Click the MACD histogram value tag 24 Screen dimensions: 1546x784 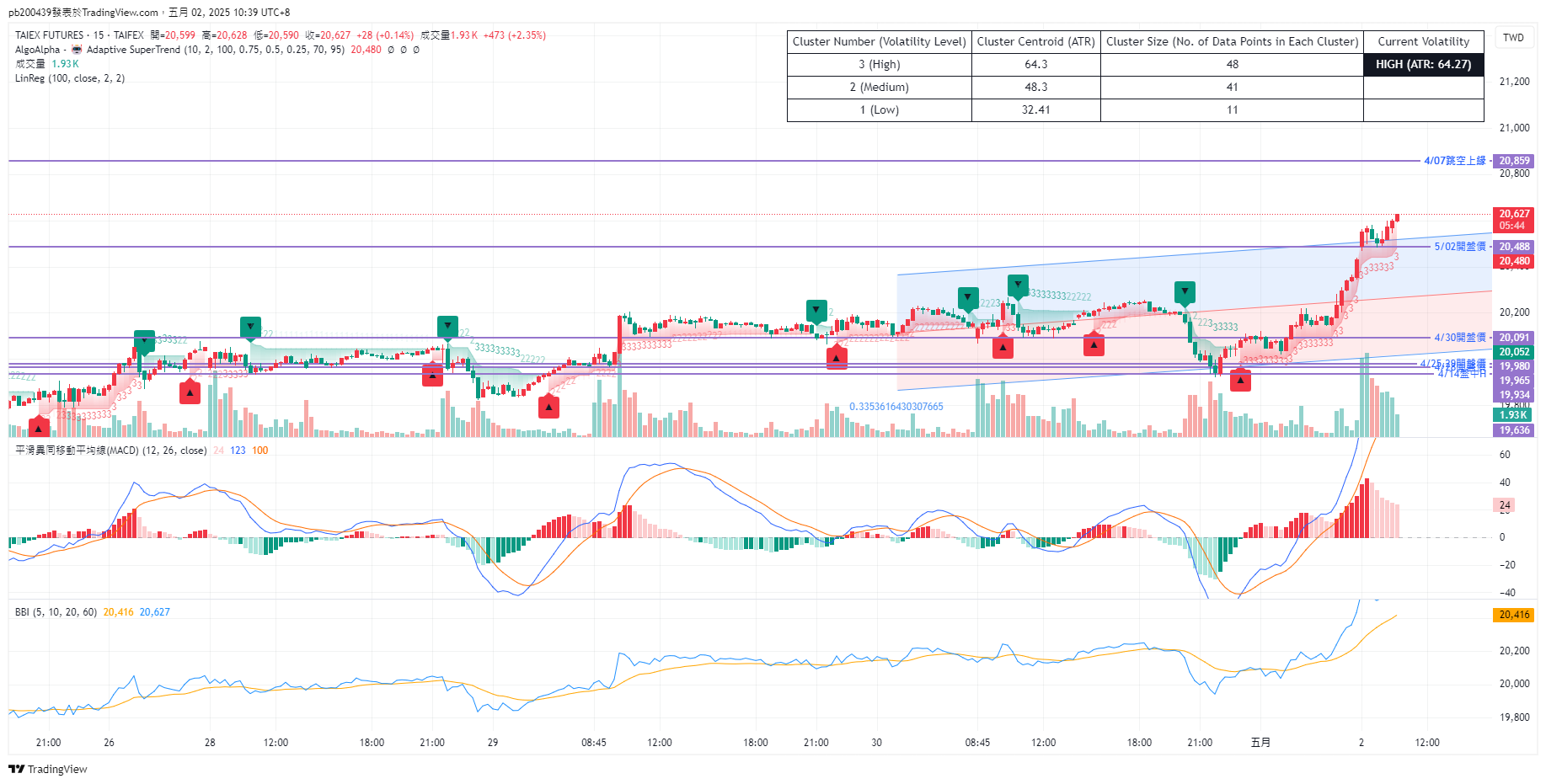pos(1505,505)
